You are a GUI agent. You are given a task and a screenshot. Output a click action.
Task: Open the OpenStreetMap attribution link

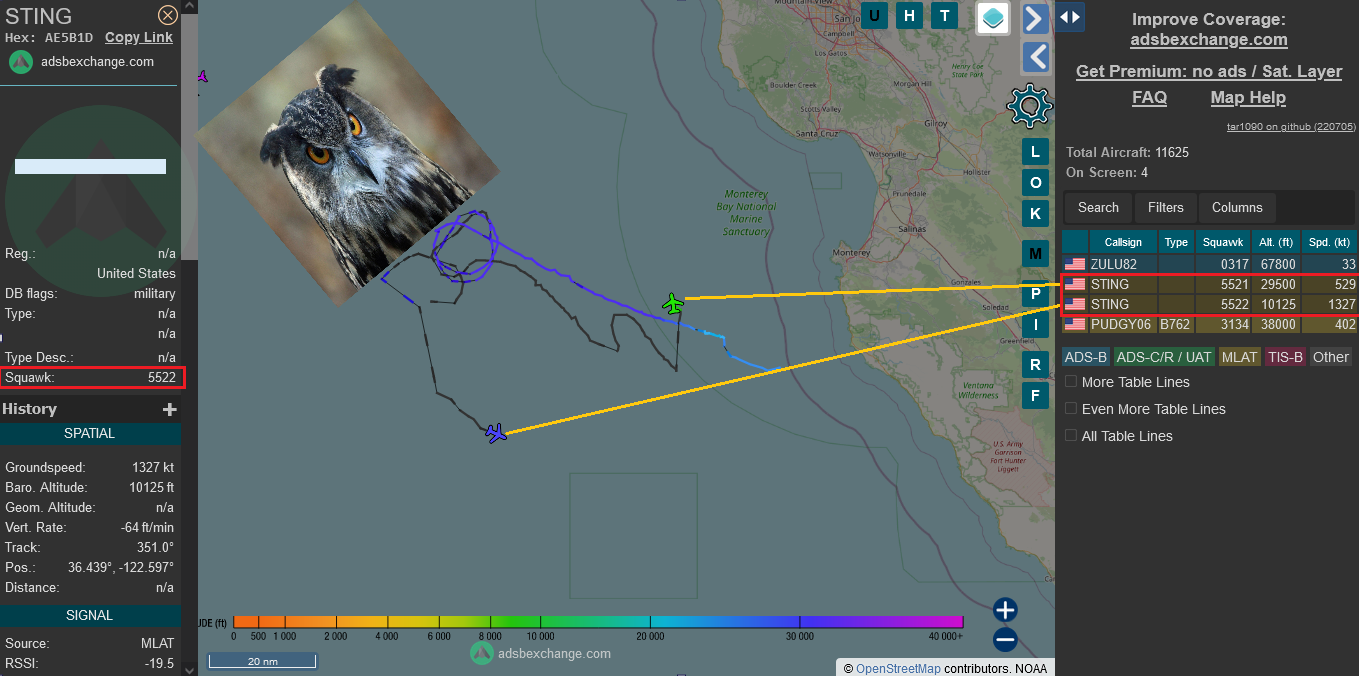tap(898, 668)
